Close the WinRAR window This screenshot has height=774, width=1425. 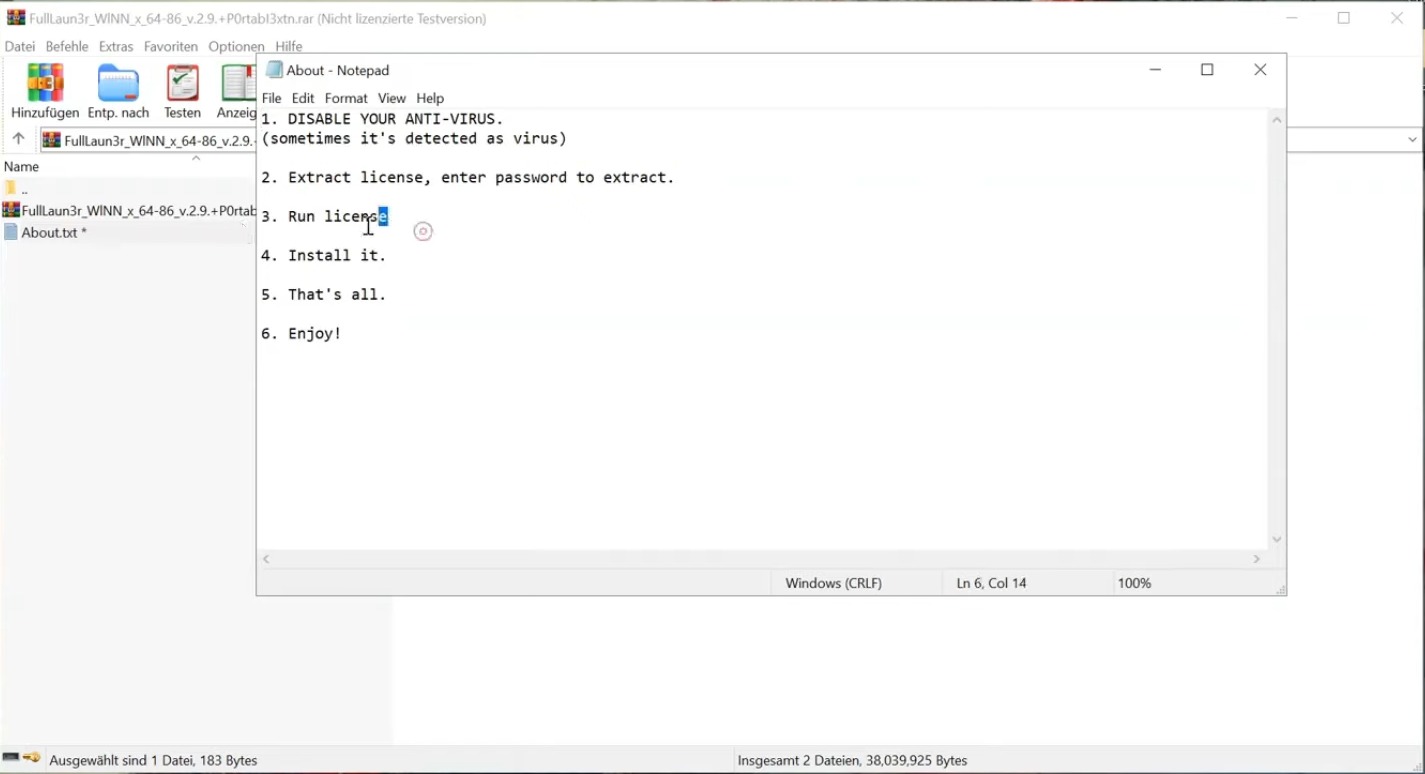pyautogui.click(x=1397, y=18)
